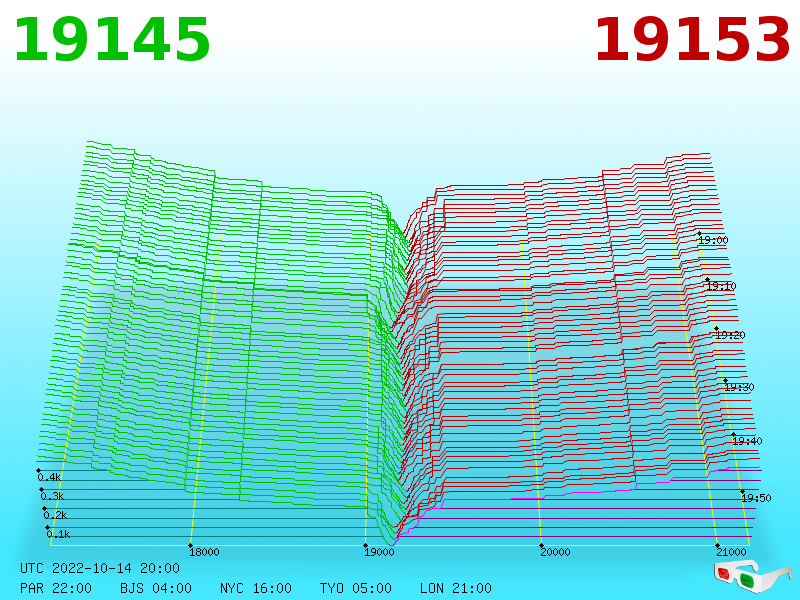
Task: Click the 18000 price axis label
Action: 204,552
